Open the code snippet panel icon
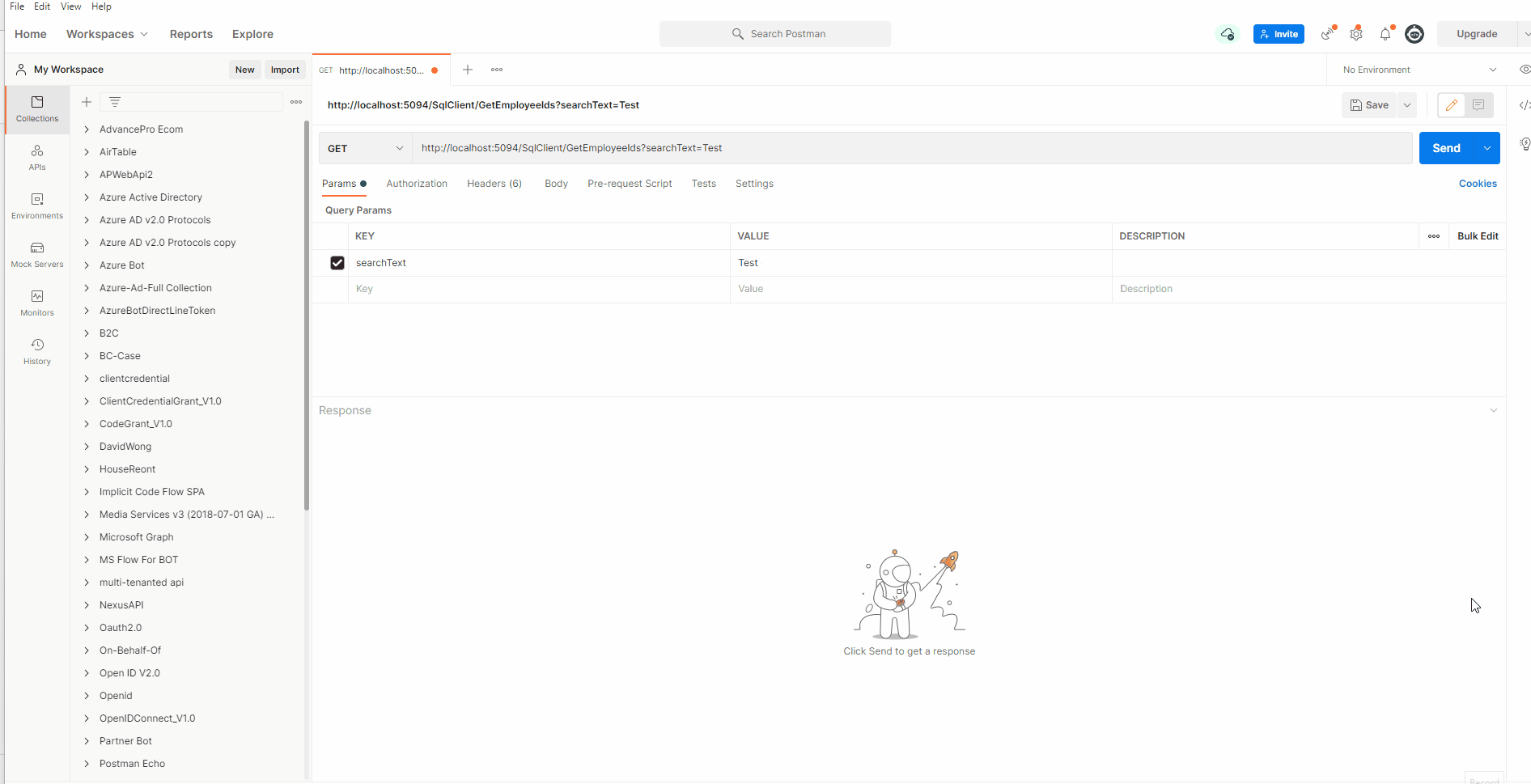 tap(1525, 105)
